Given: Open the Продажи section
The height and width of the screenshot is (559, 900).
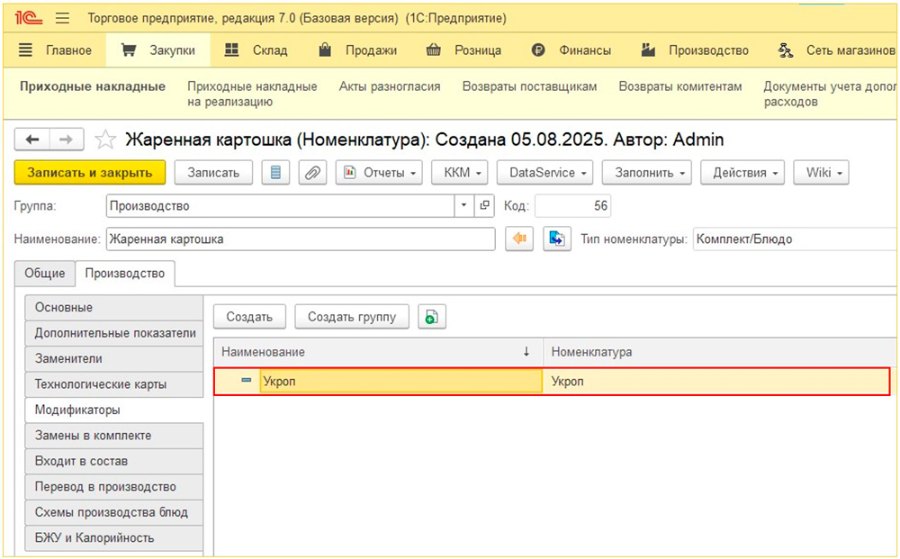Looking at the screenshot, I should click(371, 51).
